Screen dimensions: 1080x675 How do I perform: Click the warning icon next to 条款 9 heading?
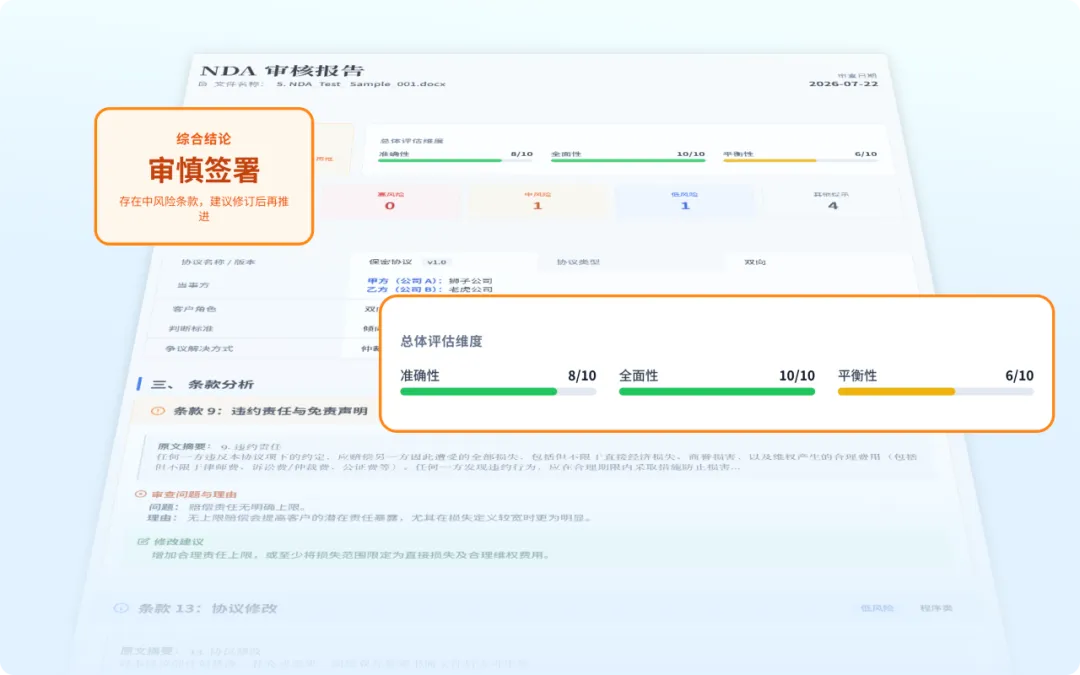(158, 411)
